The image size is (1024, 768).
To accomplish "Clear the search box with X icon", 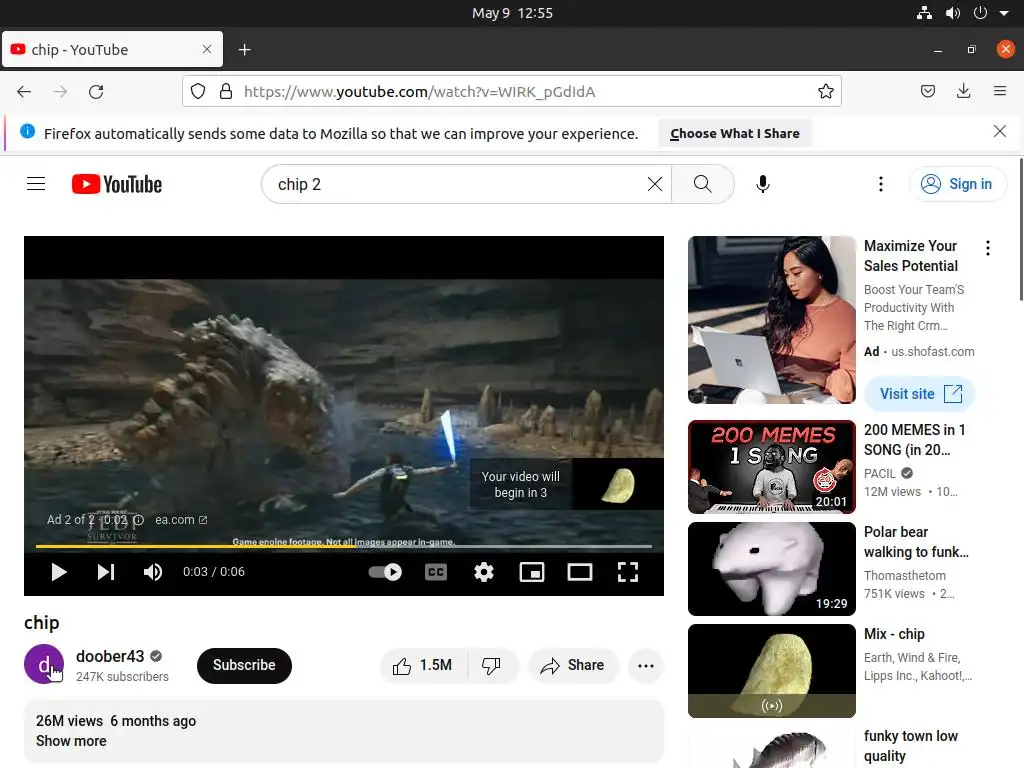I will tap(654, 184).
